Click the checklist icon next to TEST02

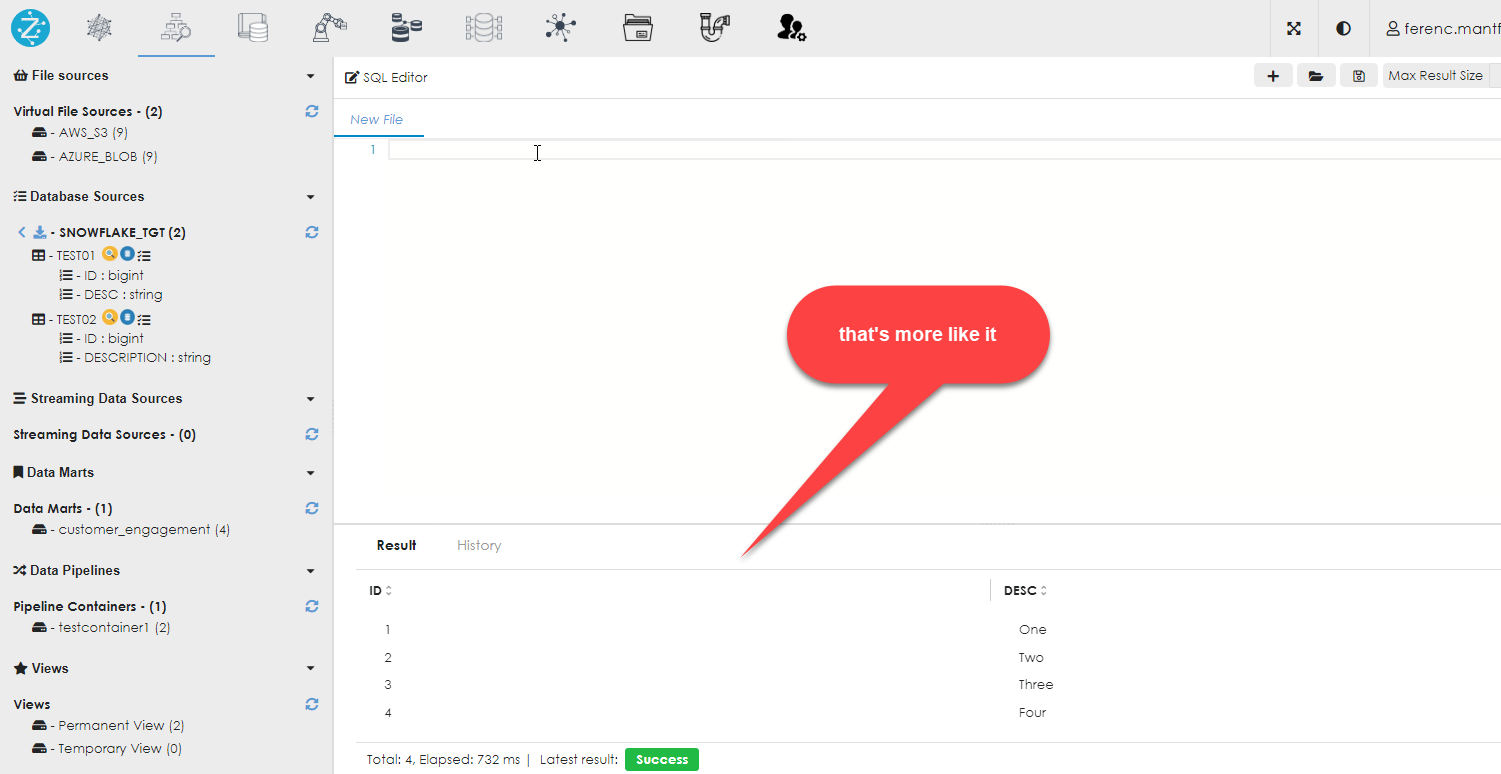pos(144,319)
